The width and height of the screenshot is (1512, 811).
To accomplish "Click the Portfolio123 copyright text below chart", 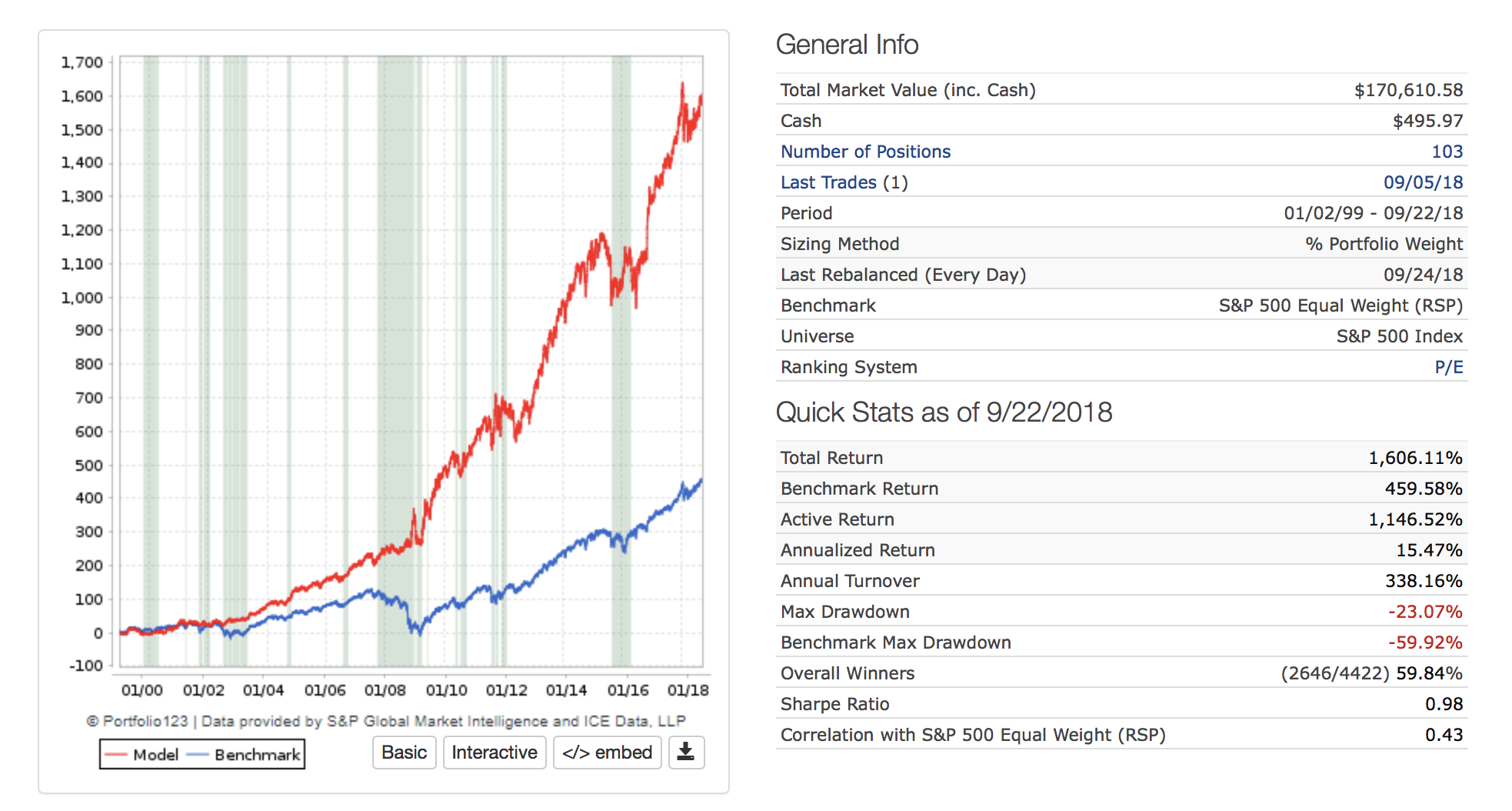I will point(385,721).
